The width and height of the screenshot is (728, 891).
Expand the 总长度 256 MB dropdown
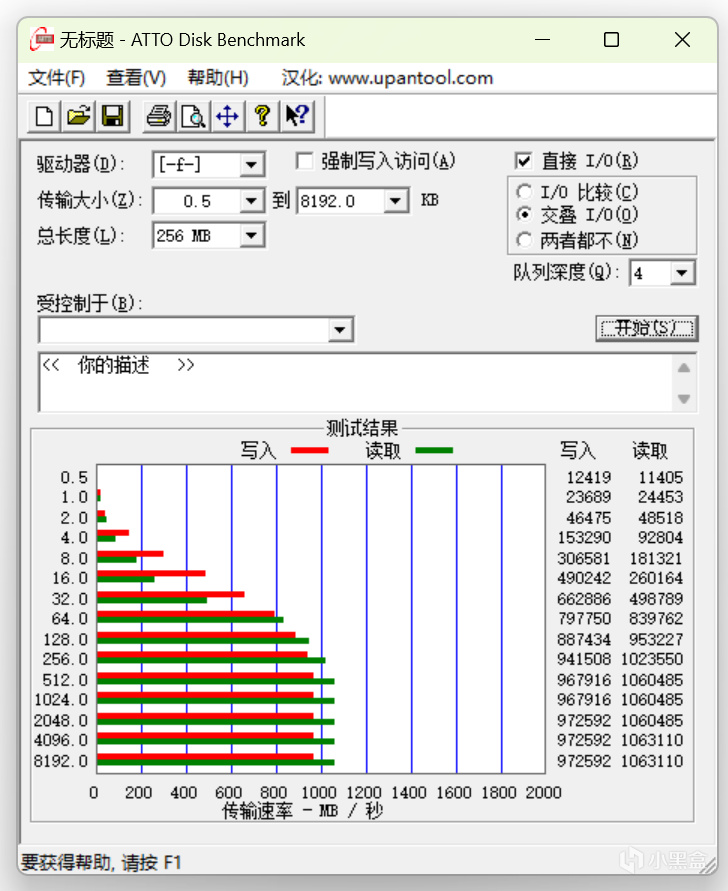251,235
